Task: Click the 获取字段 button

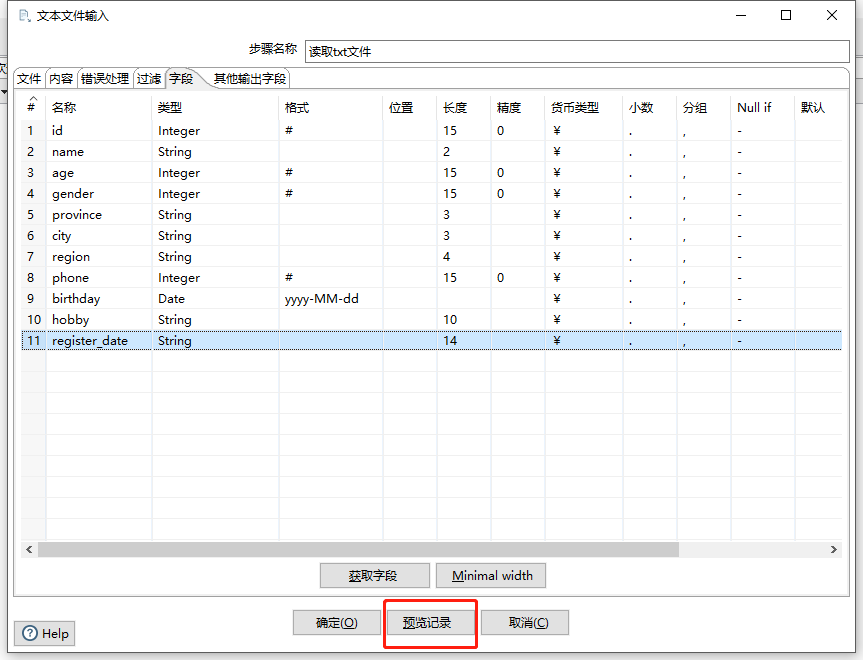Action: pos(374,575)
